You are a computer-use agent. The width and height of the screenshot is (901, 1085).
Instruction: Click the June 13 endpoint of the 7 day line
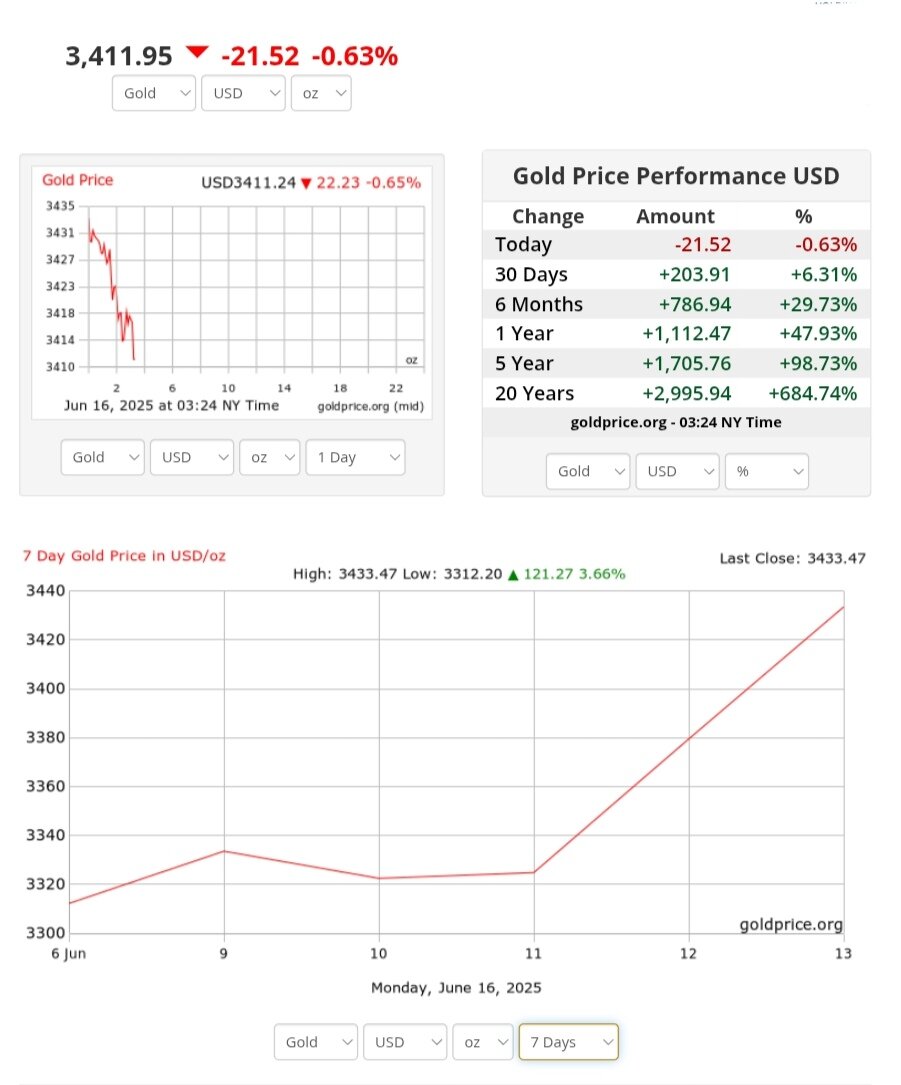[843, 607]
